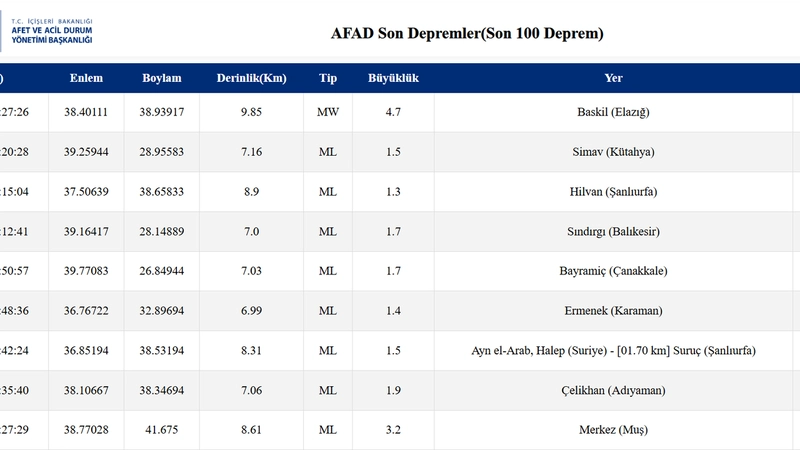
Task: Click the MW type cell
Action: point(328,112)
